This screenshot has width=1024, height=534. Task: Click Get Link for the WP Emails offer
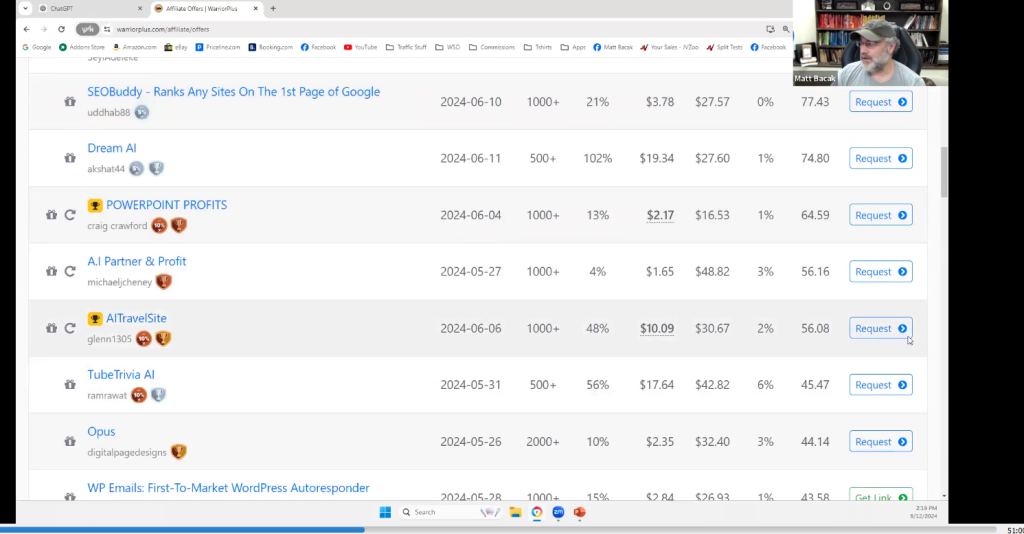880,495
